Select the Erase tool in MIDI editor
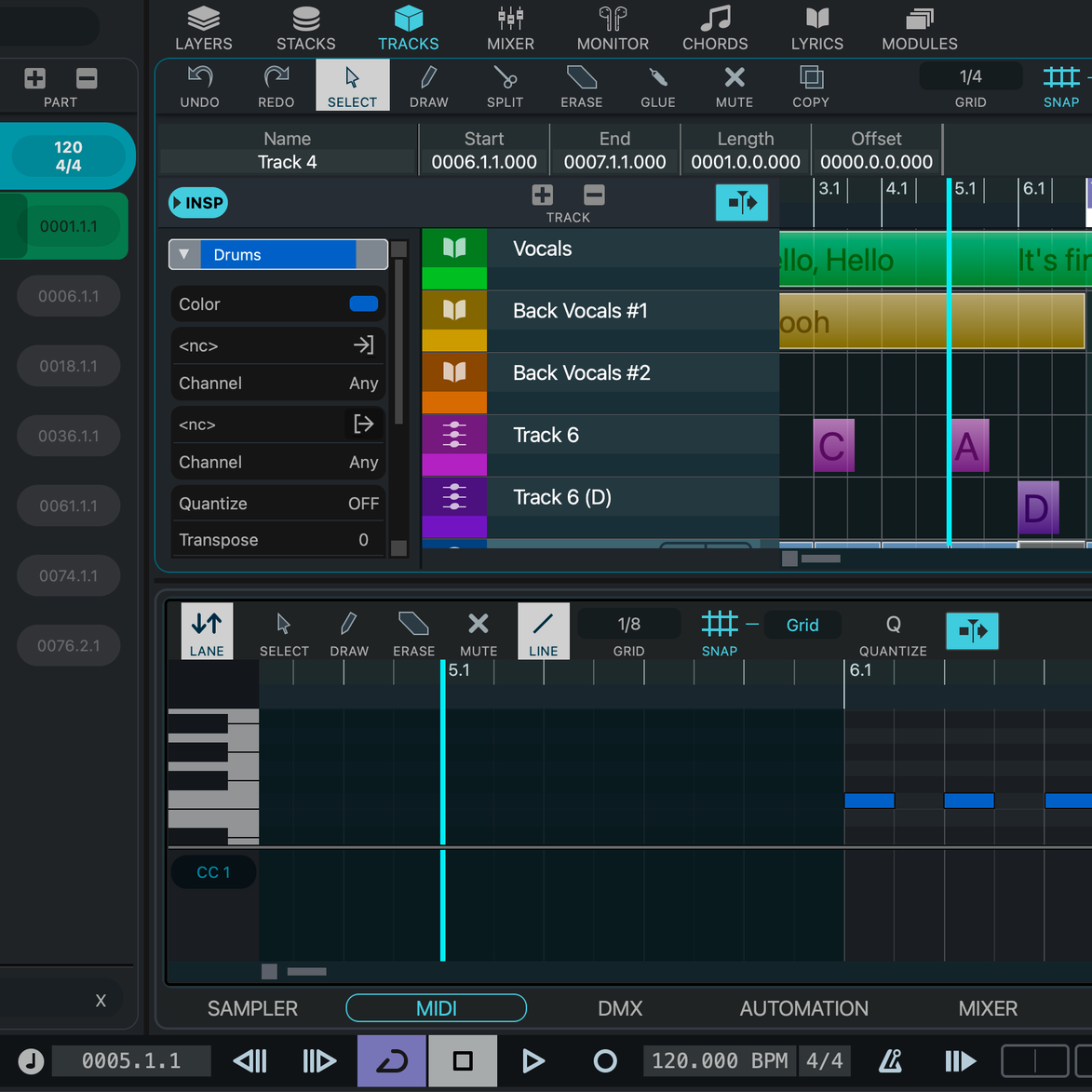 413,632
